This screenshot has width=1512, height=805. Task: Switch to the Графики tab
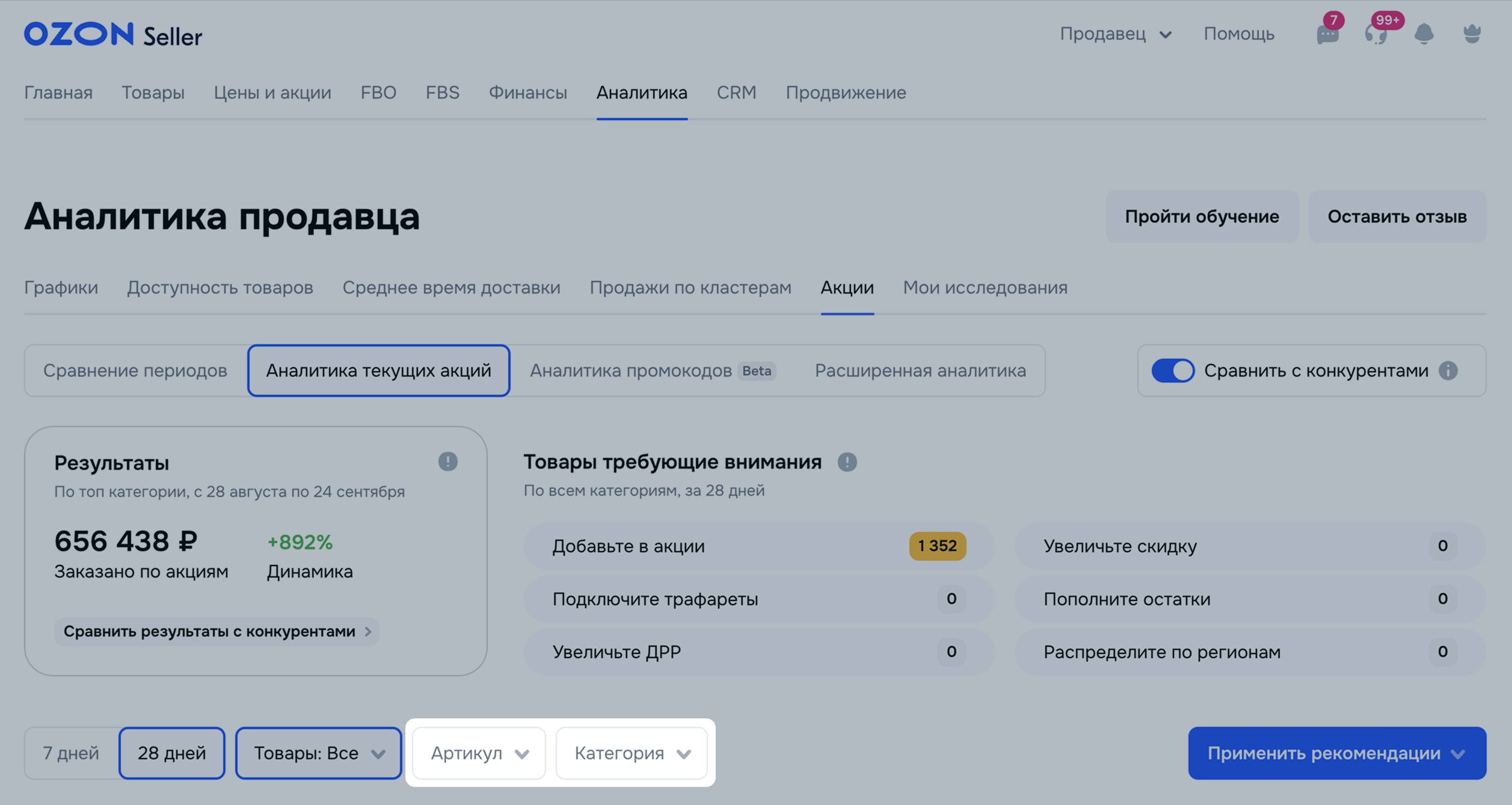pyautogui.click(x=61, y=288)
